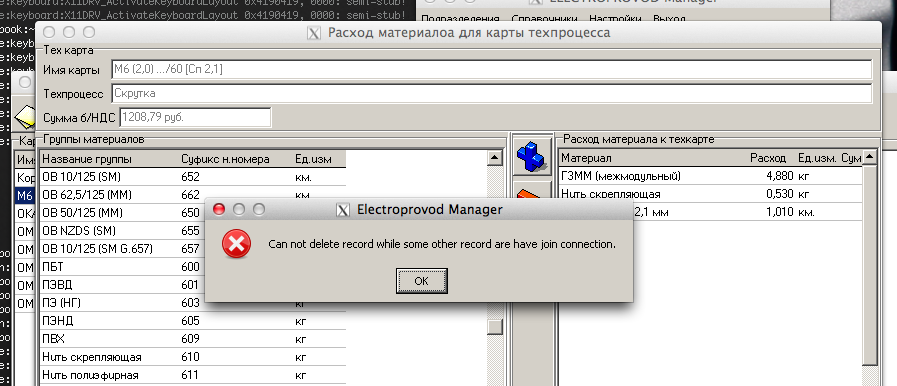
Task: Sort by Название группы column header
Action: pyautogui.click(x=86, y=159)
